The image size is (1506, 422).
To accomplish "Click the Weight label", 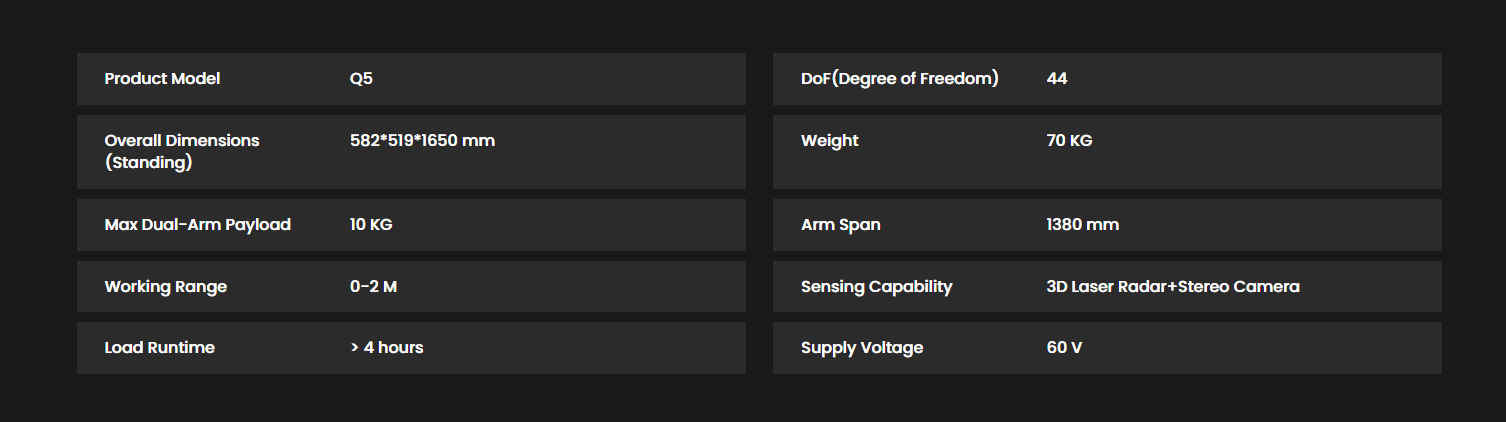I will tap(829, 141).
